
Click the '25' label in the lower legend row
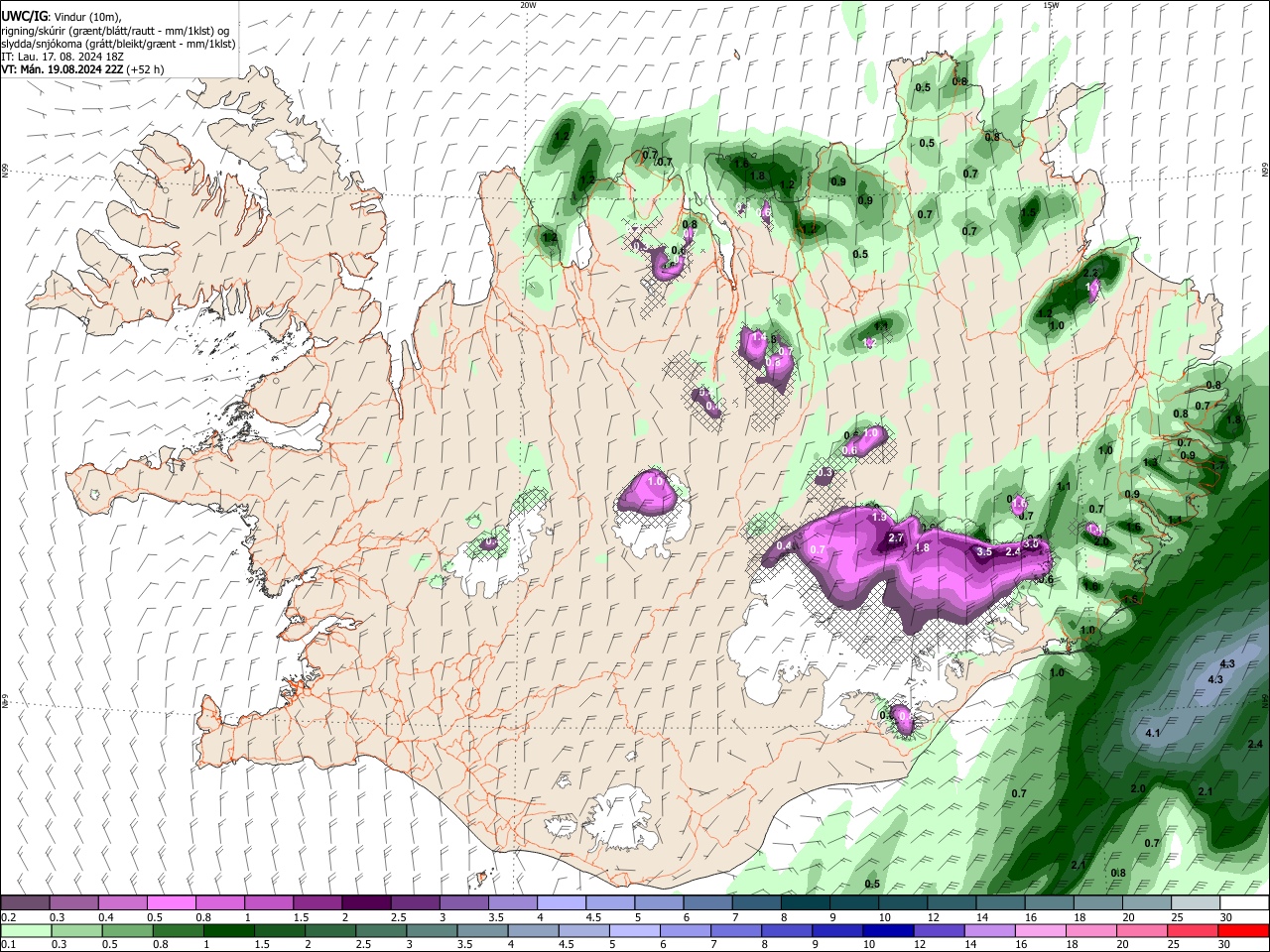tap(1175, 945)
